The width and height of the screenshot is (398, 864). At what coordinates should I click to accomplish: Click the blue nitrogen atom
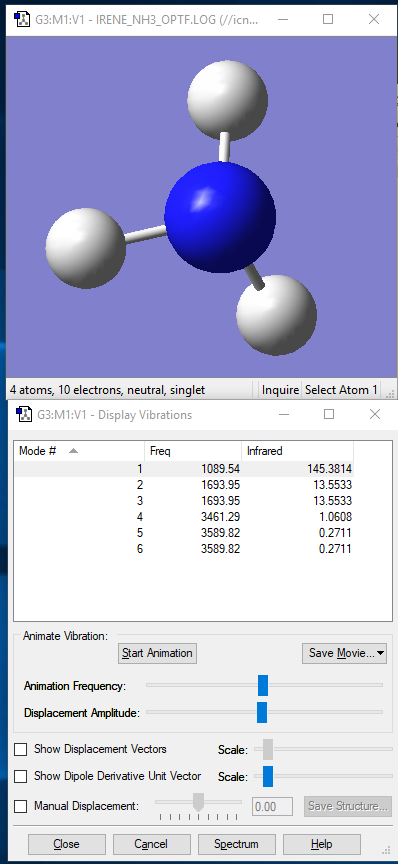[220, 217]
